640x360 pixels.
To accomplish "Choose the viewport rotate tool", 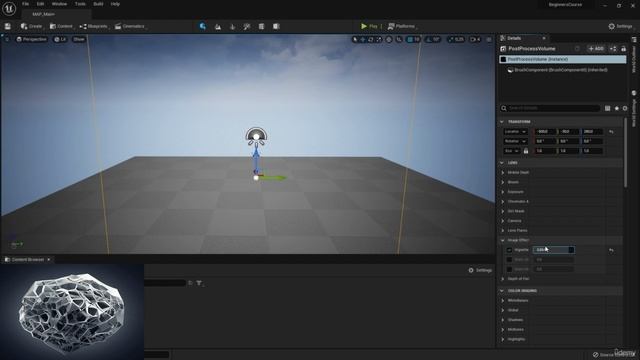I will 371,40.
